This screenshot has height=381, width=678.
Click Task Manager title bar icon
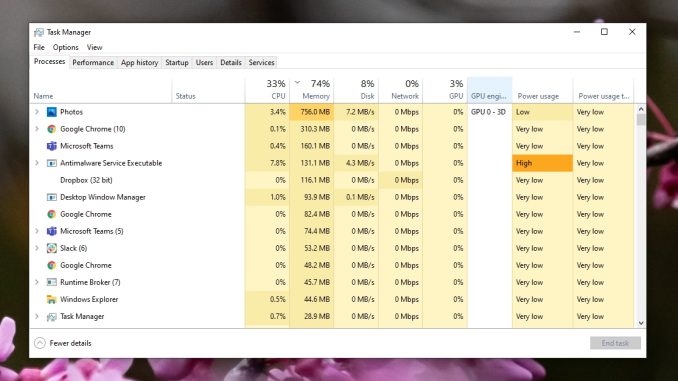point(39,32)
